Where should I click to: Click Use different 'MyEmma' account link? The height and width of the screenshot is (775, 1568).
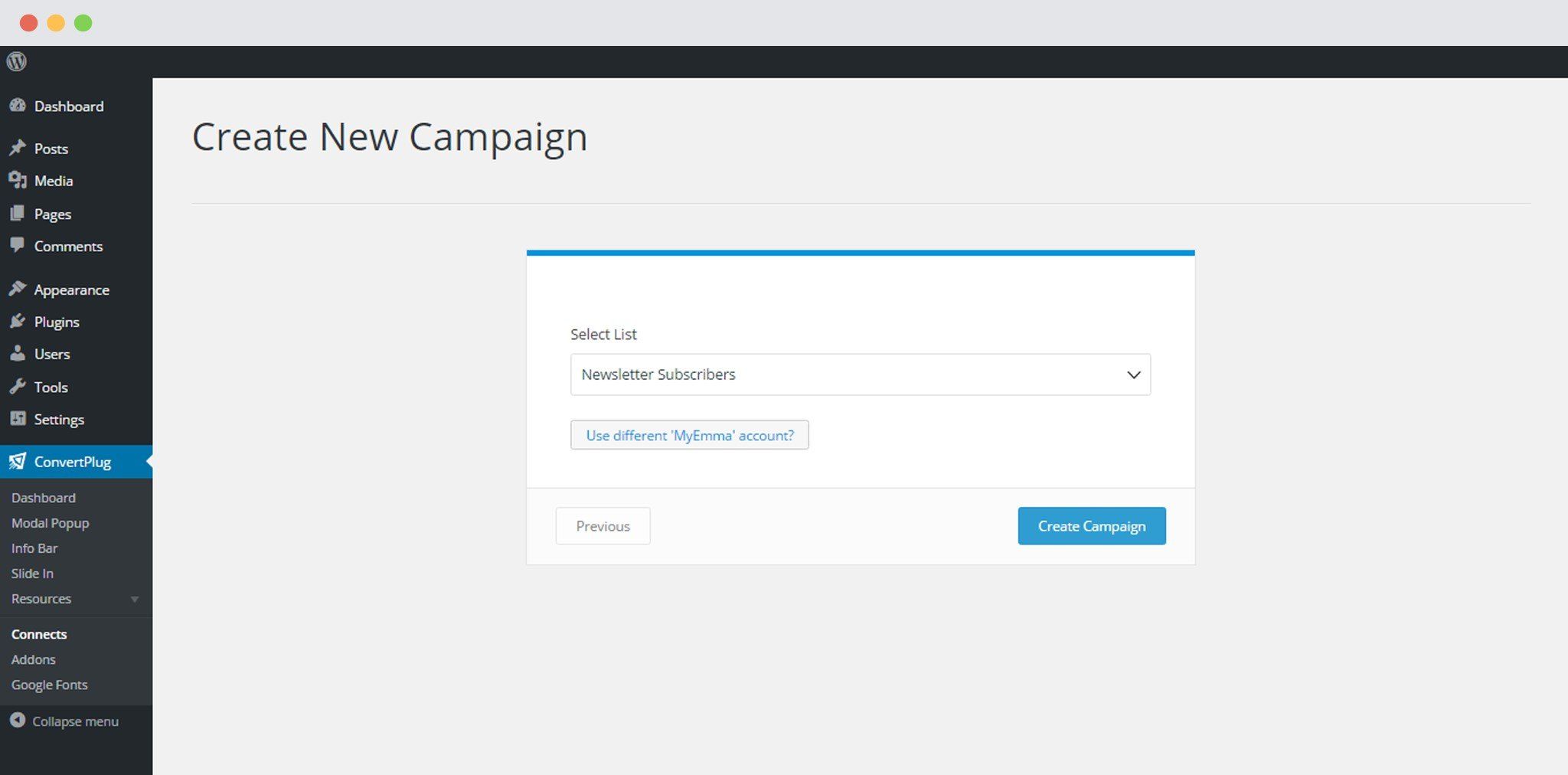pos(689,435)
